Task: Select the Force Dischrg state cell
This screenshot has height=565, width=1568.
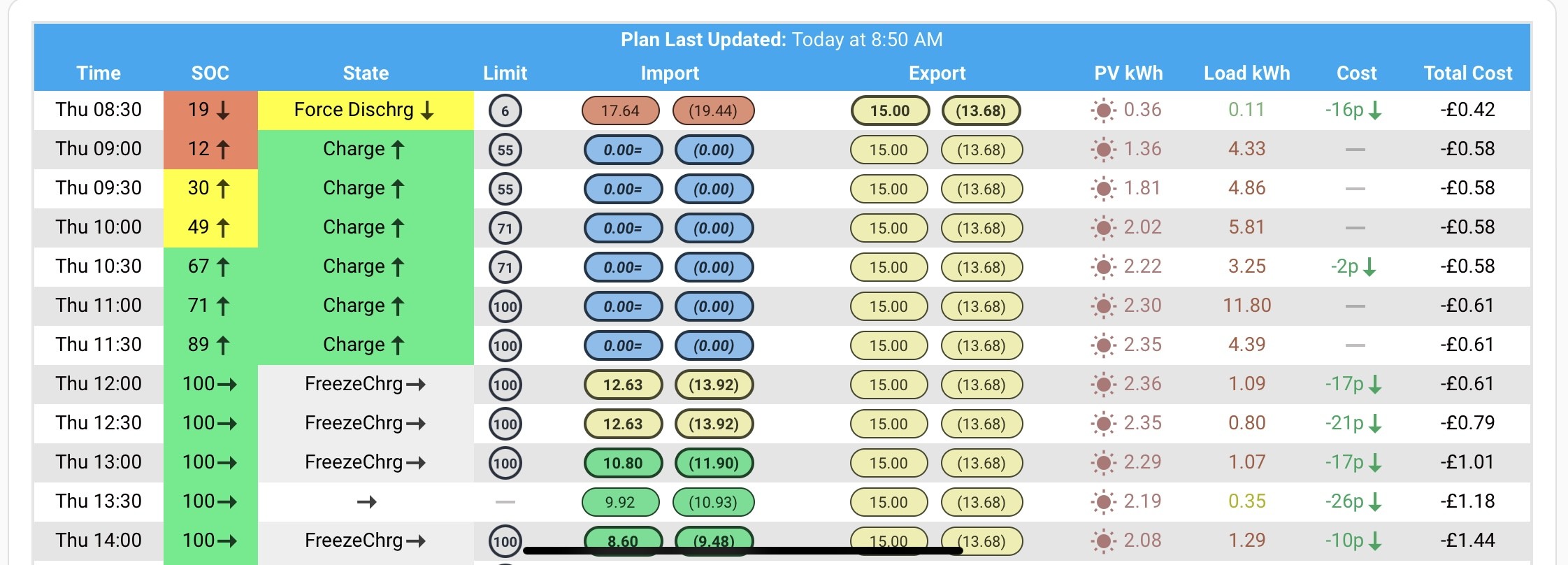Action: point(366,110)
